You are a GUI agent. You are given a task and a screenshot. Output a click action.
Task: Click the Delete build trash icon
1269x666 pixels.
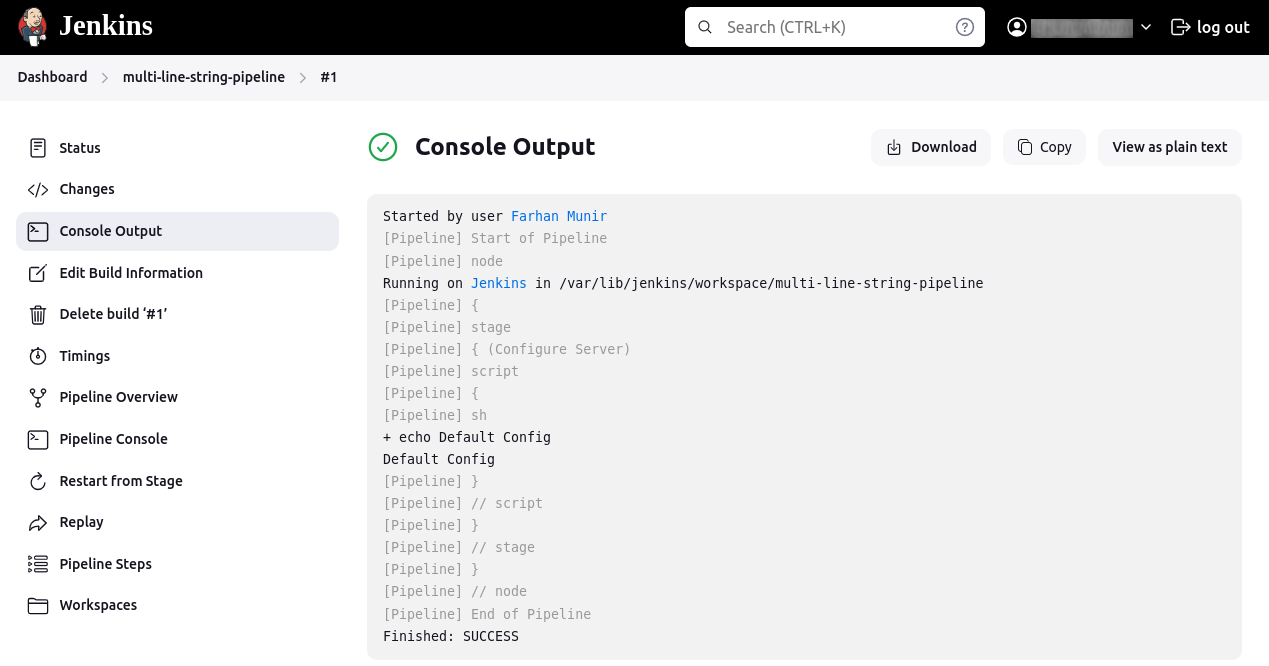(38, 314)
